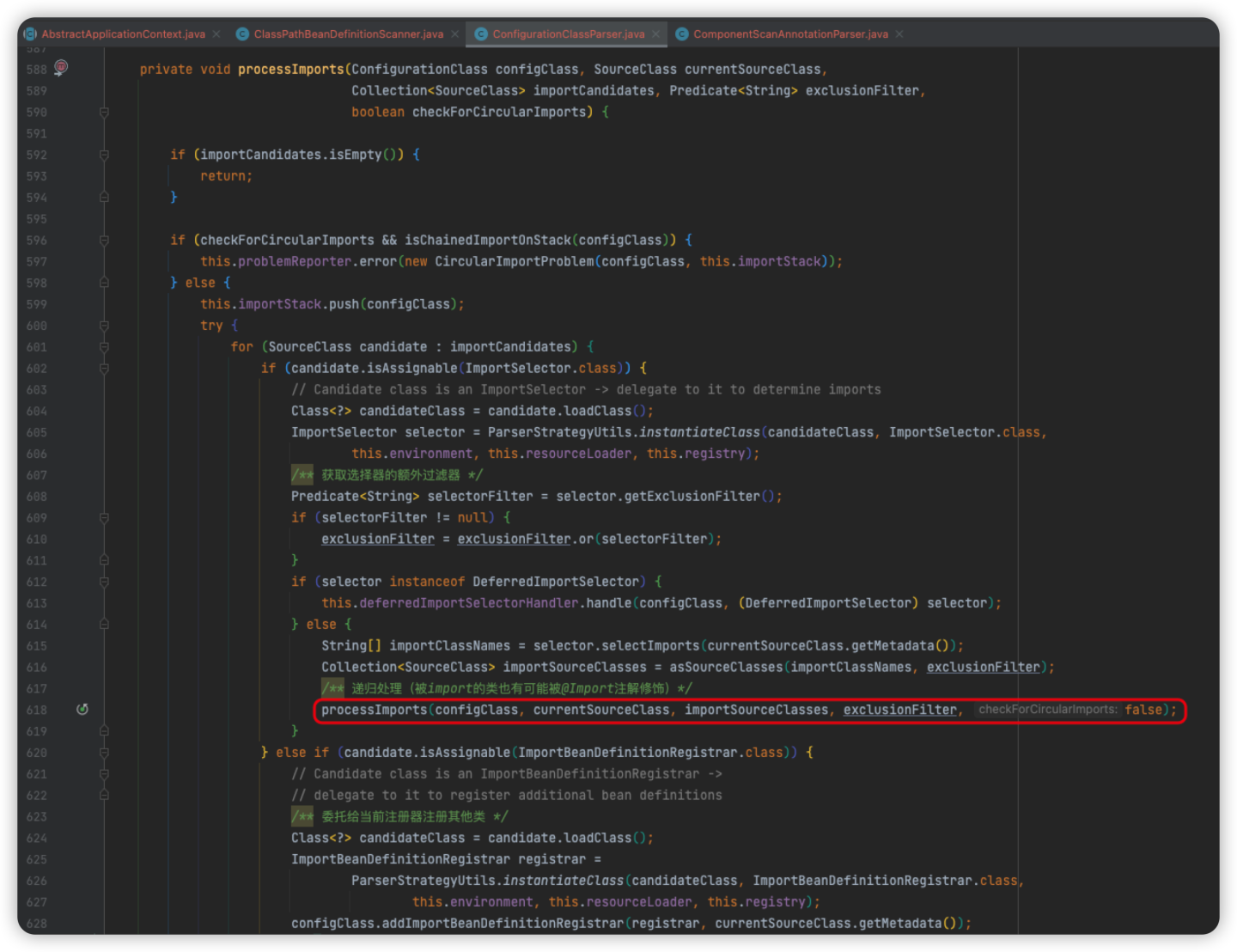The width and height of the screenshot is (1237, 952).
Task: Click CircularImportProblem constructor on line 597
Action: point(514,261)
